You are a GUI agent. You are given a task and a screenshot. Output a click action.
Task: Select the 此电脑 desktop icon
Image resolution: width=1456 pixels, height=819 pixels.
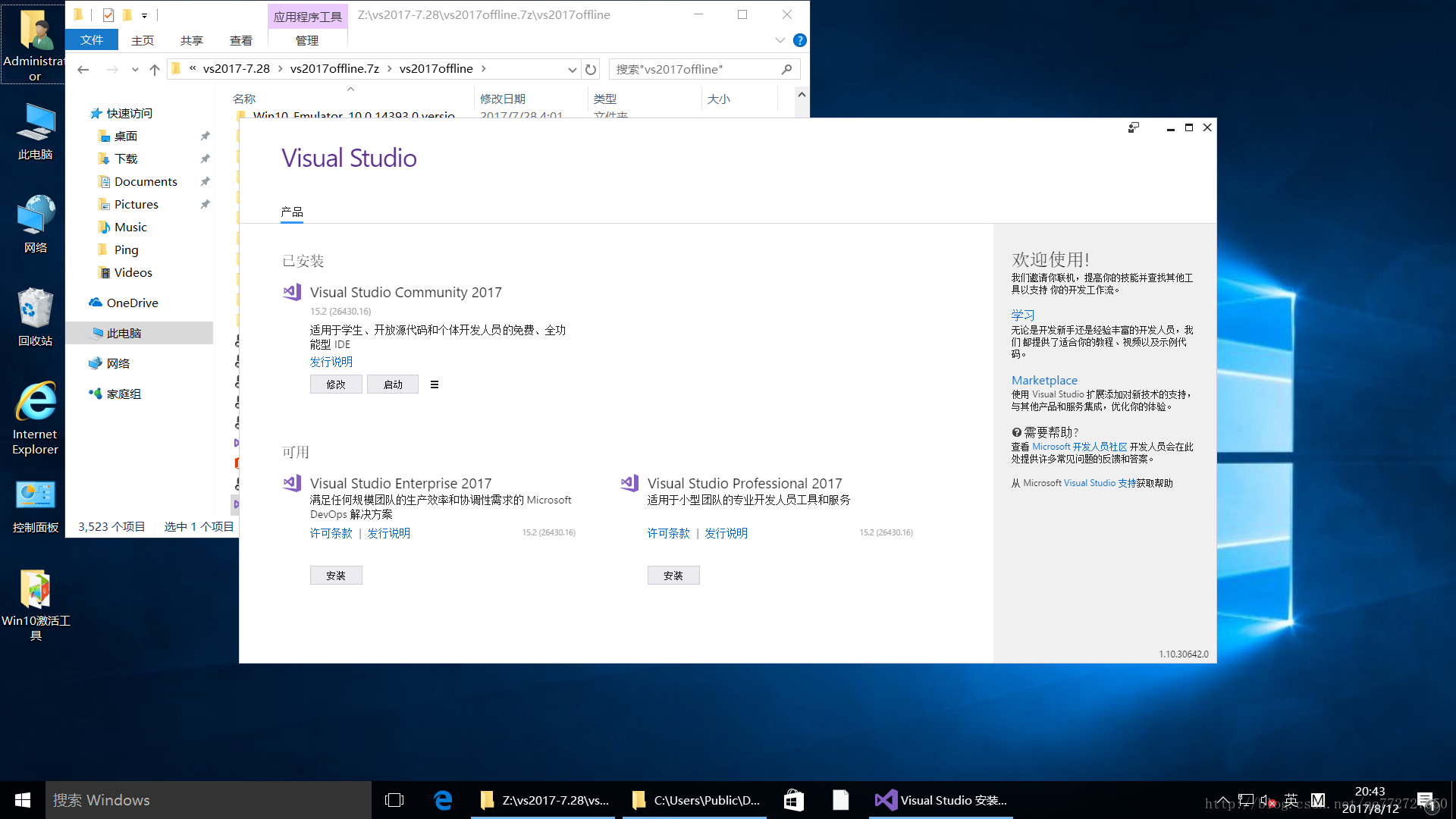[x=35, y=131]
